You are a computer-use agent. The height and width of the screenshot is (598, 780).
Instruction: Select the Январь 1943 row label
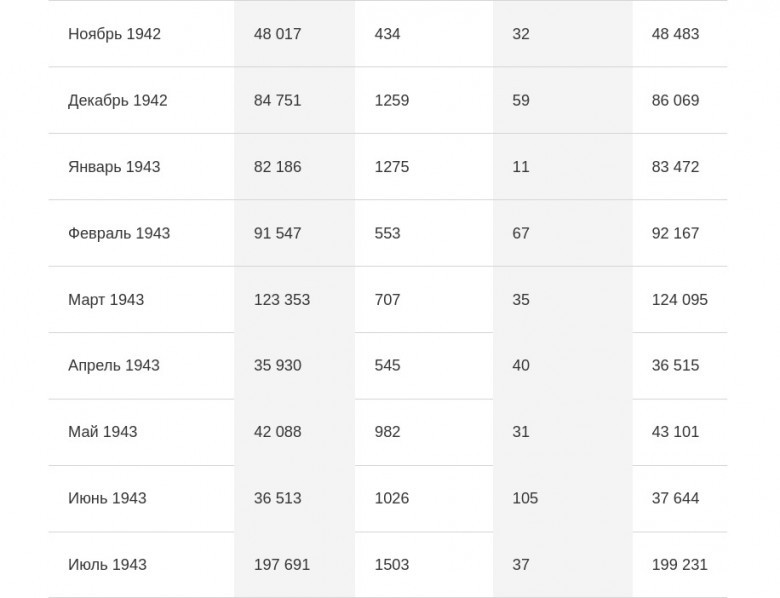pyautogui.click(x=114, y=167)
